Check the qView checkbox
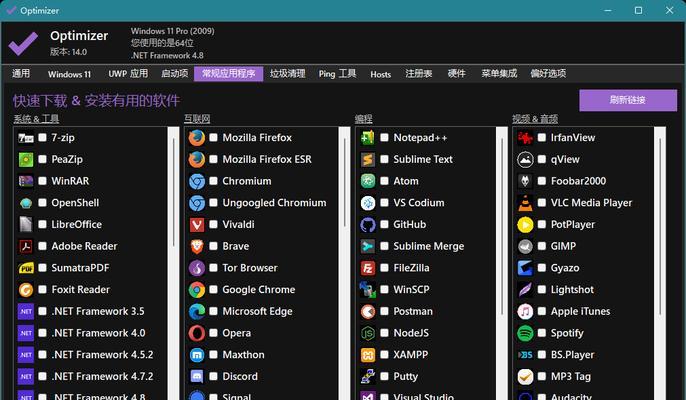 click(x=542, y=159)
